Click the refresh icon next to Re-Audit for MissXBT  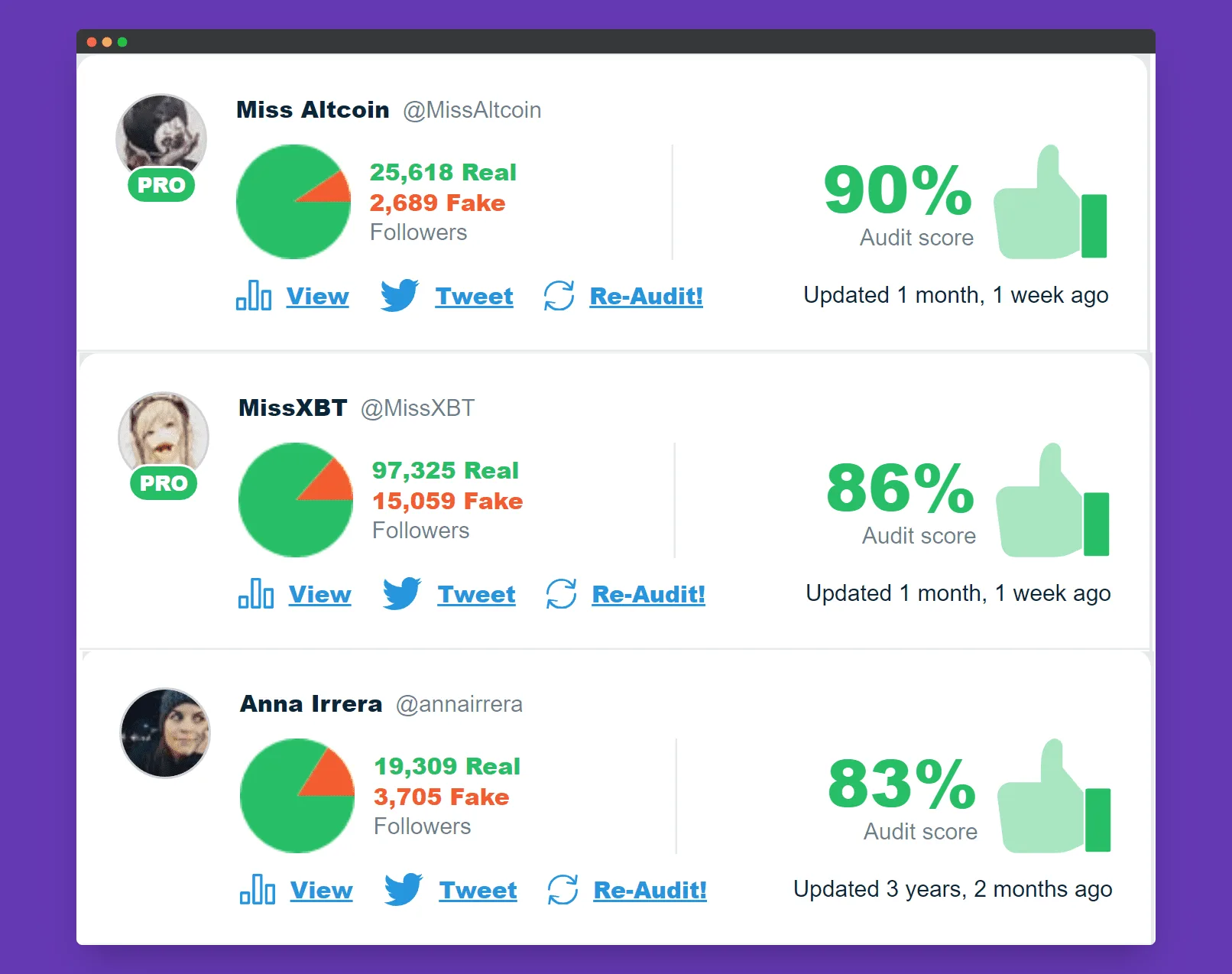coord(562,594)
